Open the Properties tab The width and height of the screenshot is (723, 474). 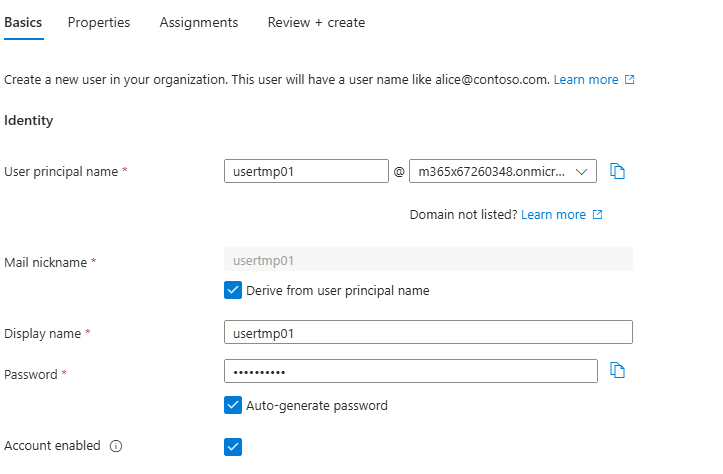(99, 23)
